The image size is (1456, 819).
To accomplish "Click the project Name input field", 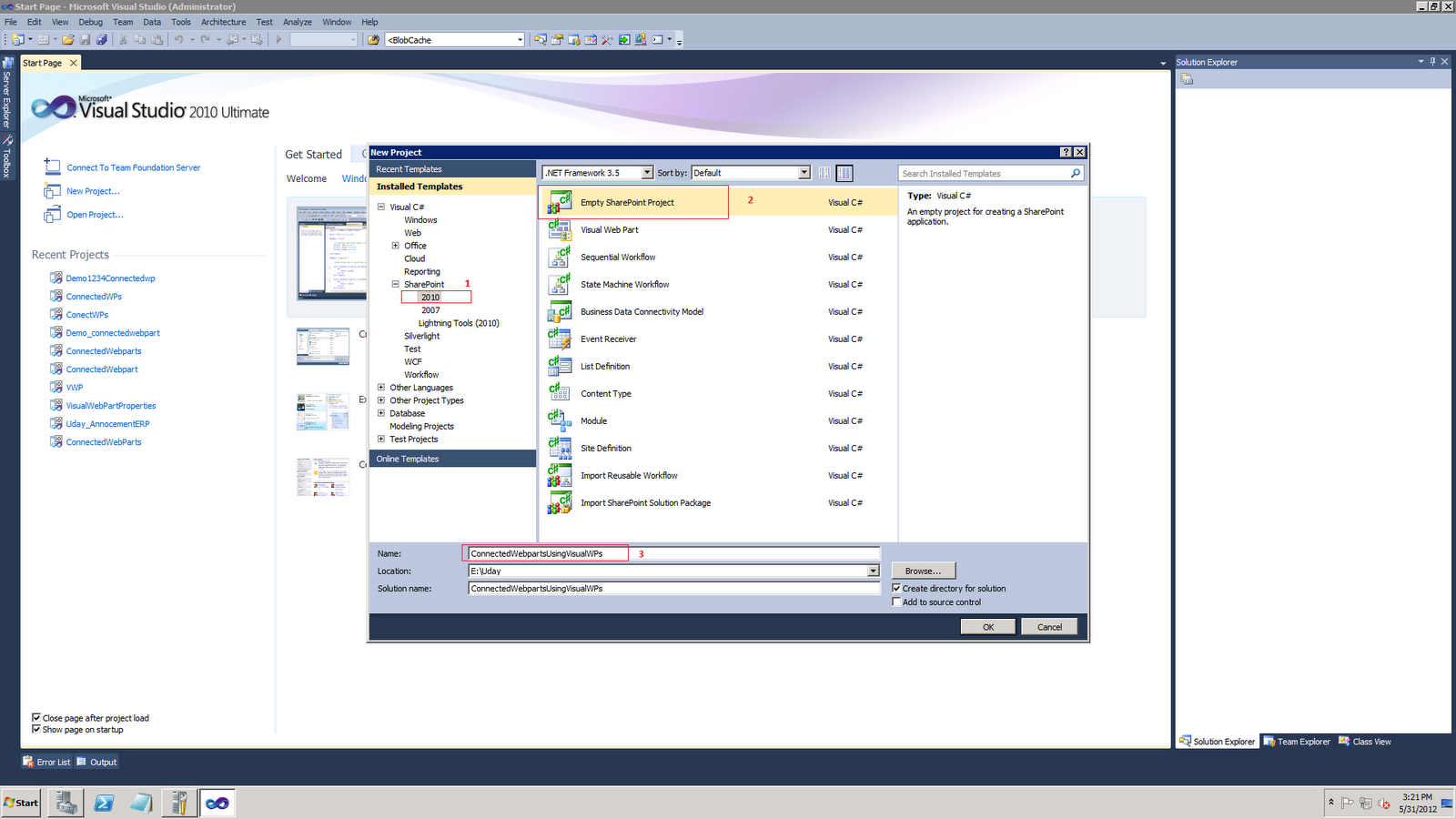I will coord(674,553).
